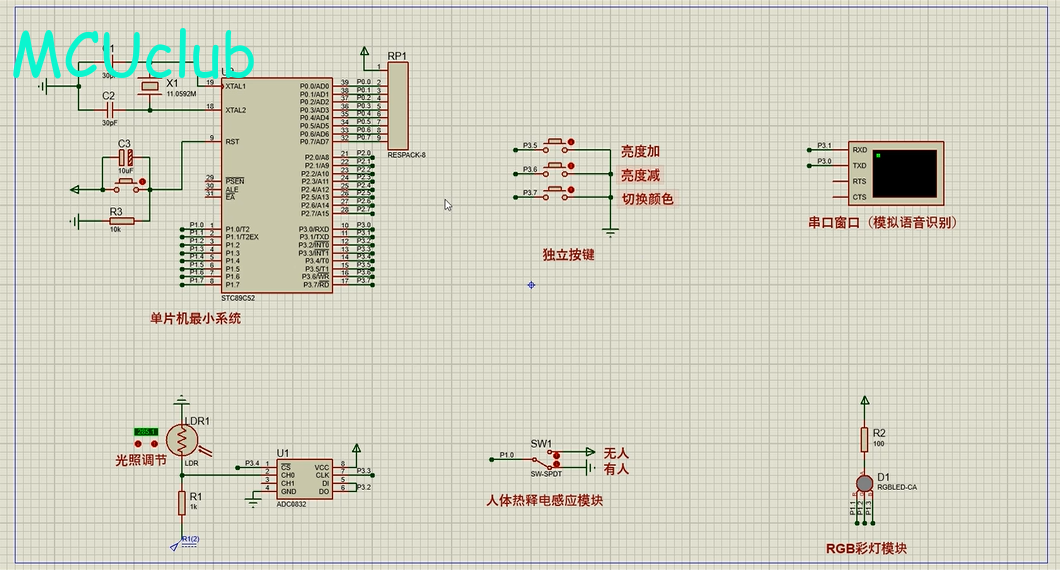Screen dimensions: 1060x570
Task: Select the C3 10uF capacitor
Action: coord(125,159)
